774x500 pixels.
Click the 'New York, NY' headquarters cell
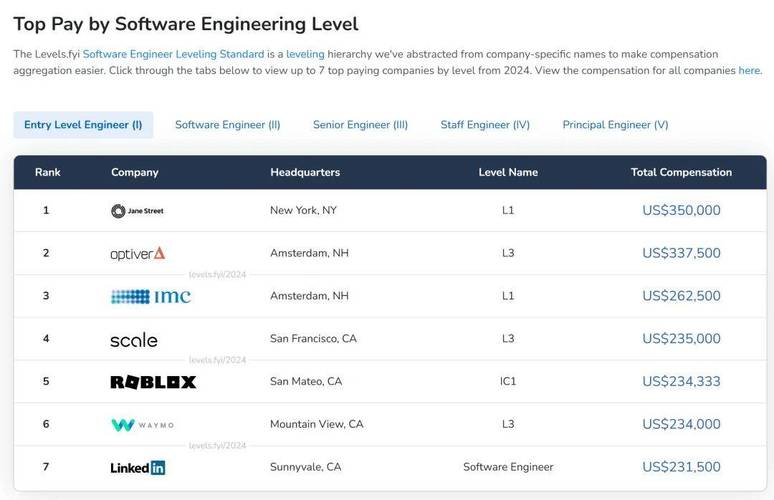[303, 210]
